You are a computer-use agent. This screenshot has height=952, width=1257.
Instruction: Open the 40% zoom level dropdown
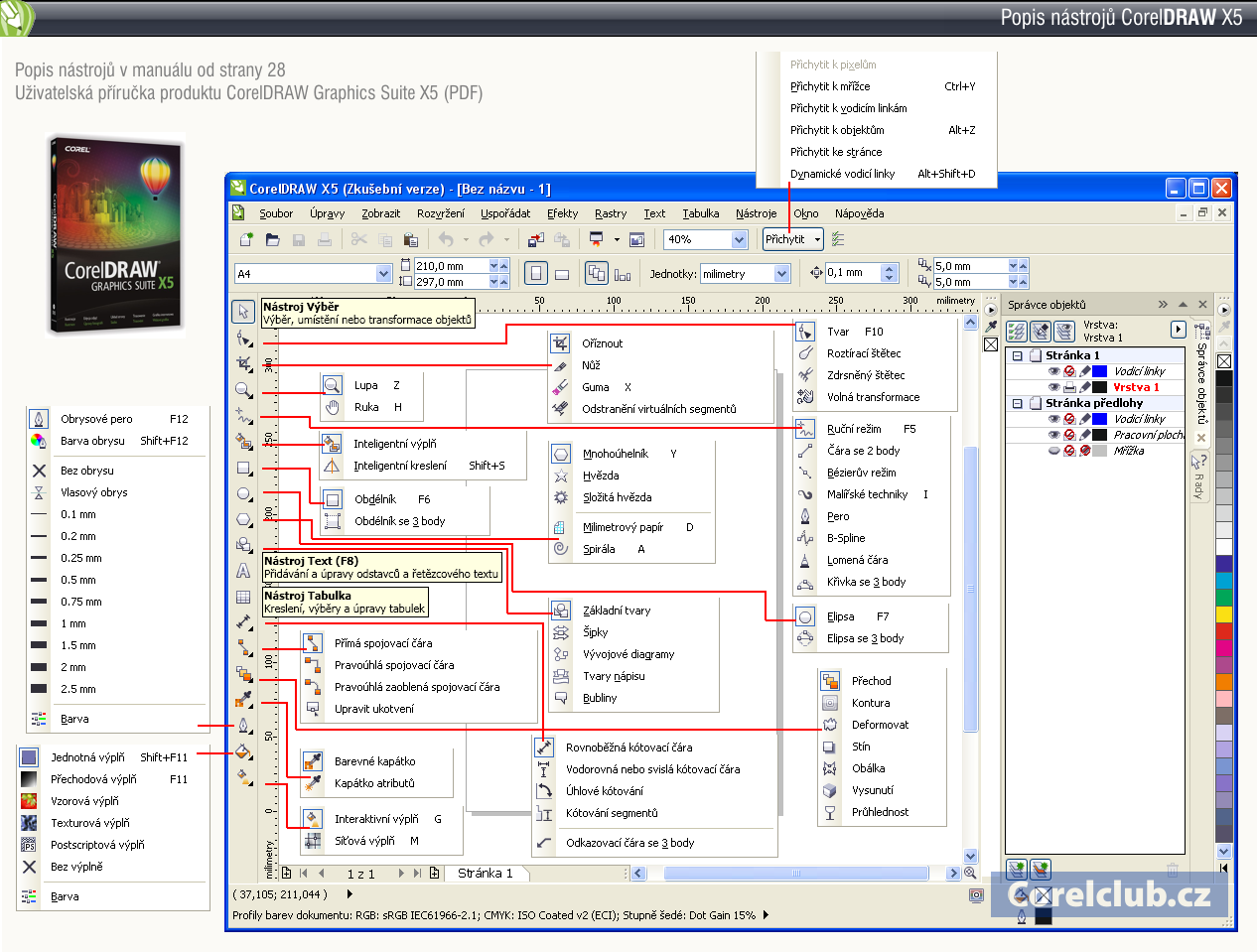(739, 240)
